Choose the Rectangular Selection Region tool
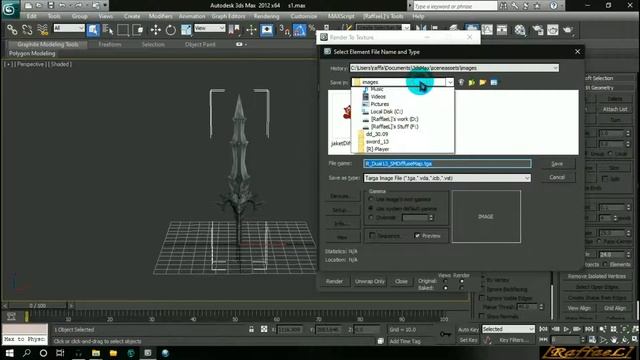 pyautogui.click(x=123, y=30)
